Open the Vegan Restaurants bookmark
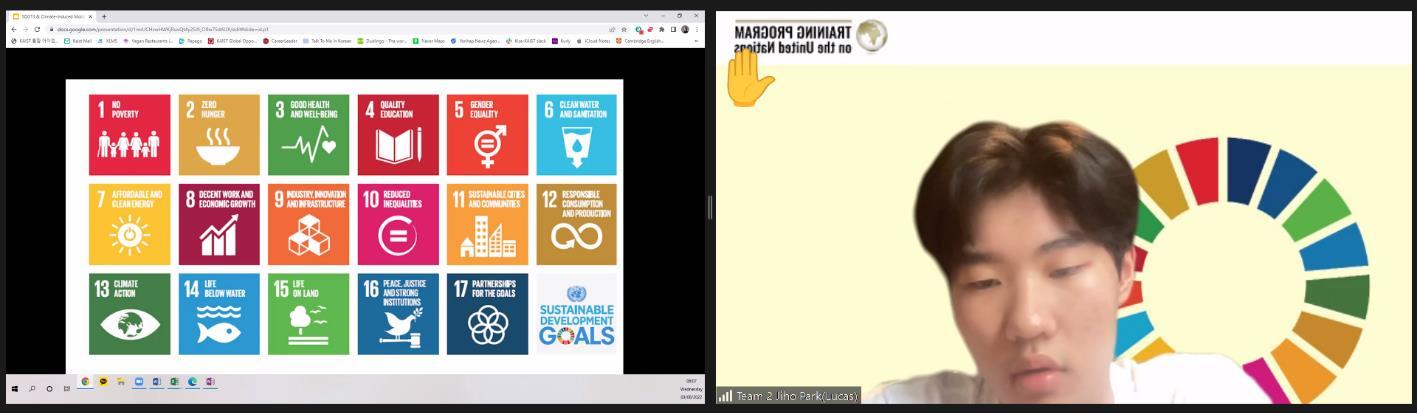 coord(148,41)
